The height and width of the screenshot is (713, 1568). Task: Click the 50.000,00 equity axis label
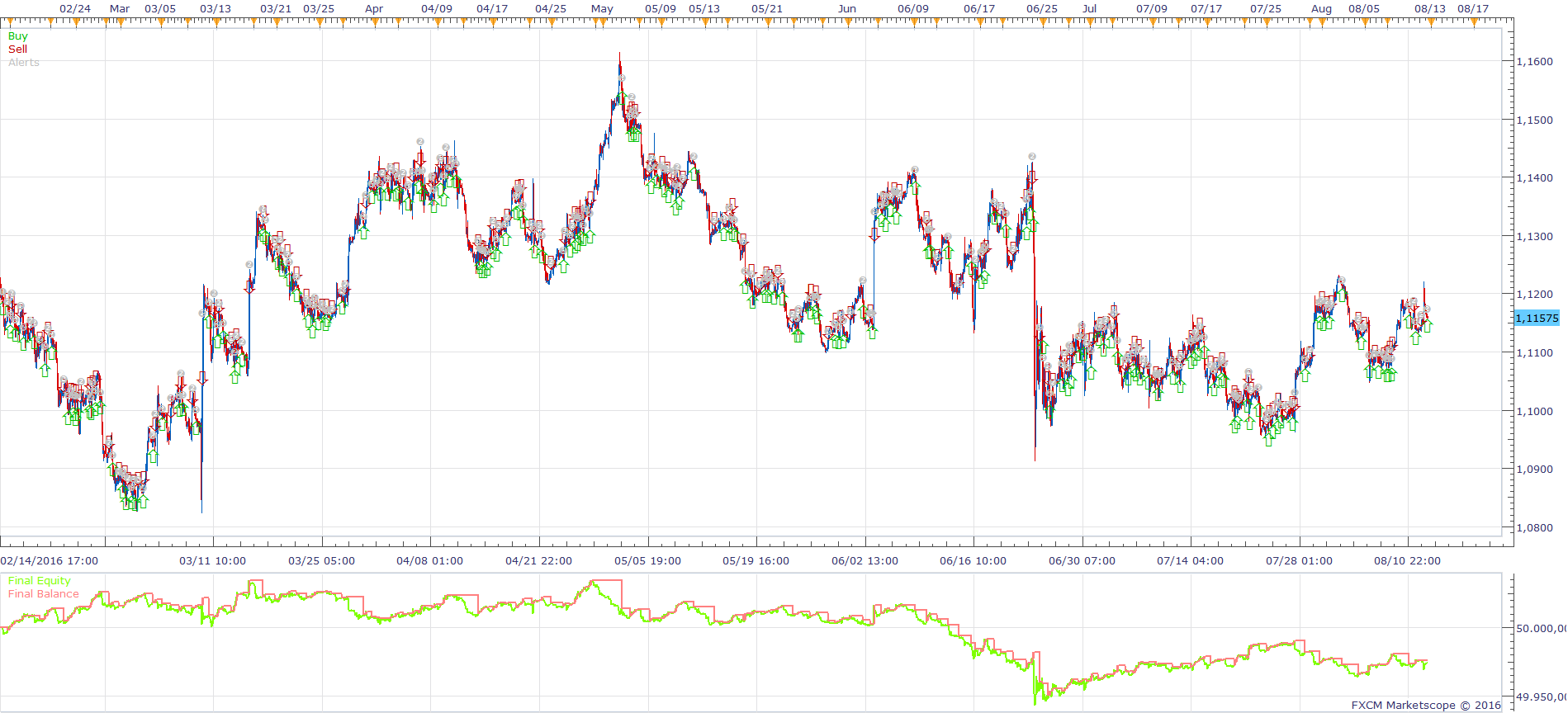pos(1542,629)
